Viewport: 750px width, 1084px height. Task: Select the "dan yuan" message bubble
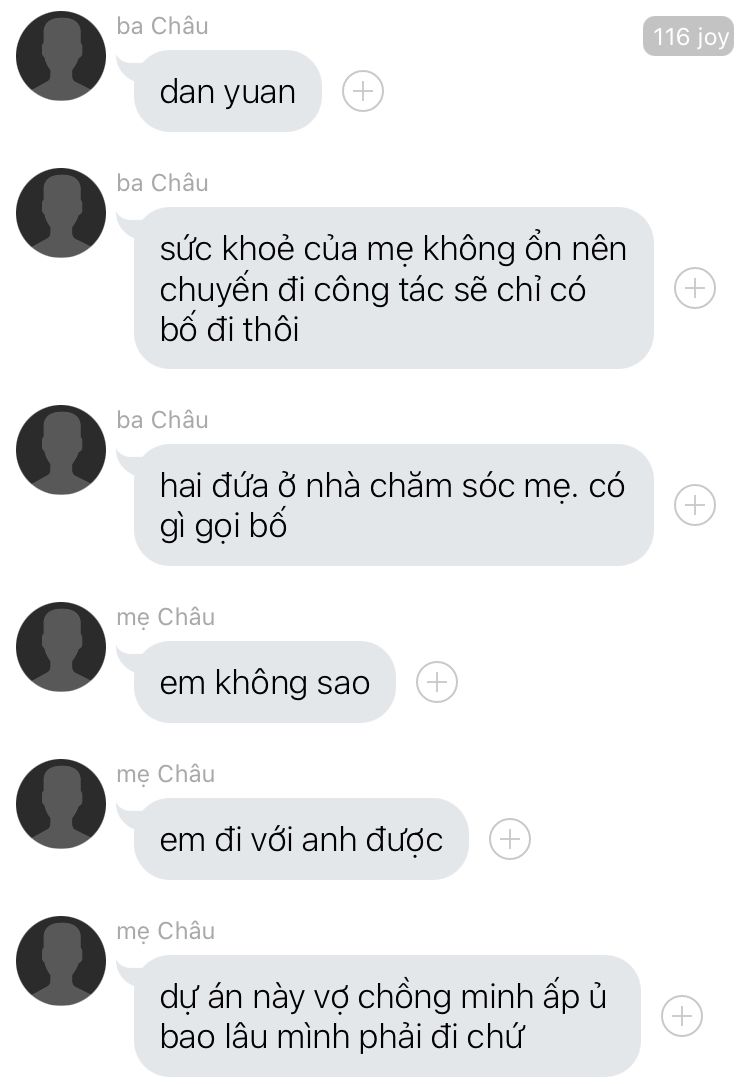pyautogui.click(x=227, y=91)
